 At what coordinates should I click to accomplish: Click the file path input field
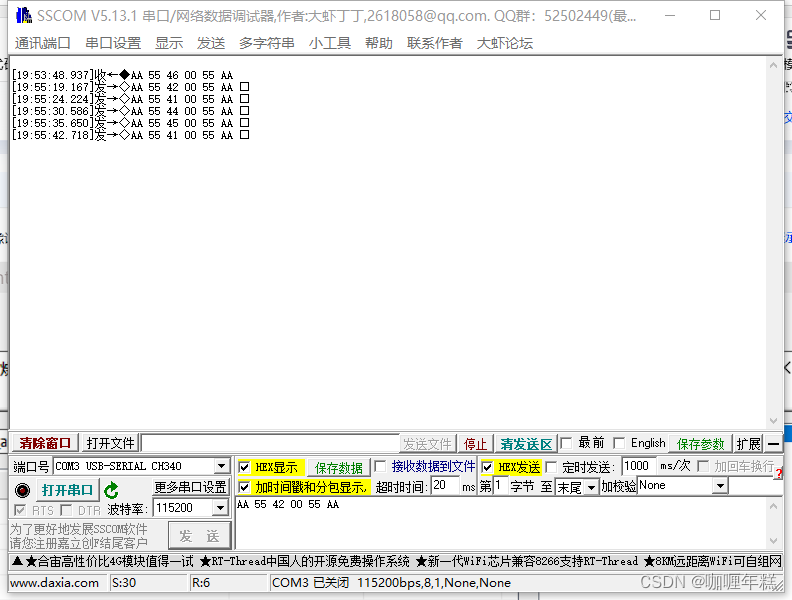click(270, 443)
